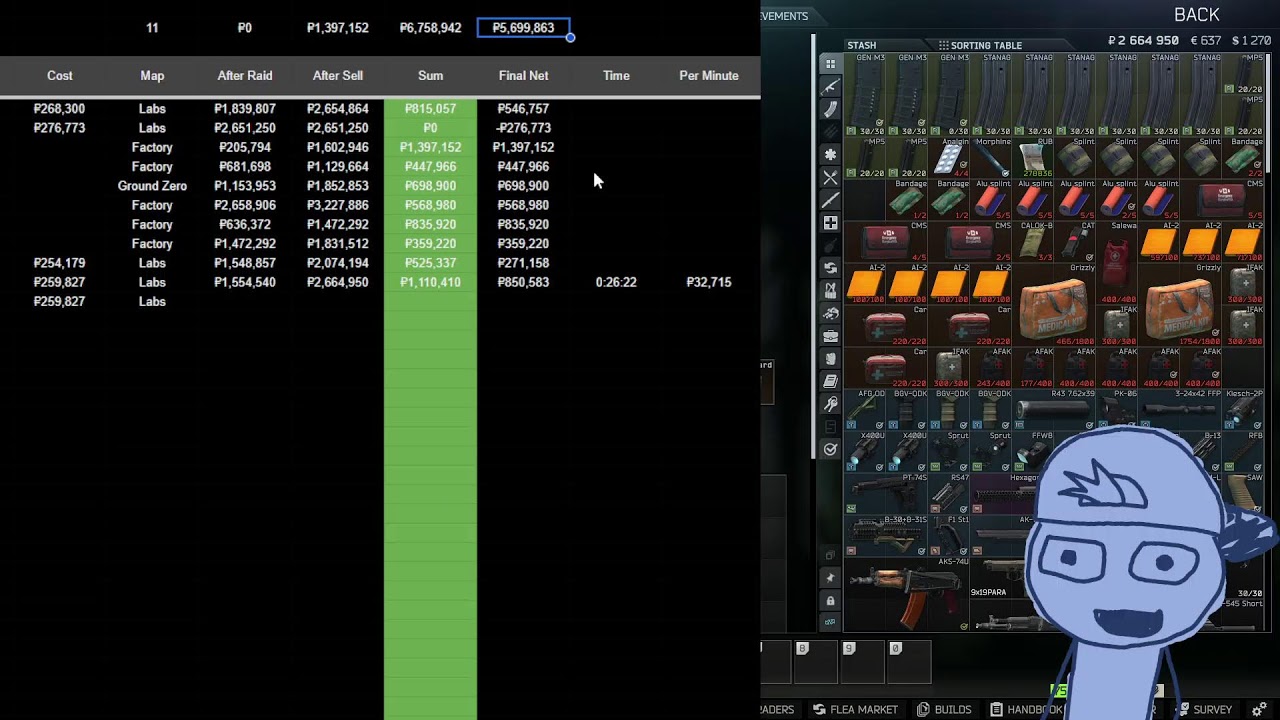This screenshot has width=1280, height=720.
Task: Select the Ground Zero map cell
Action: 152,186
